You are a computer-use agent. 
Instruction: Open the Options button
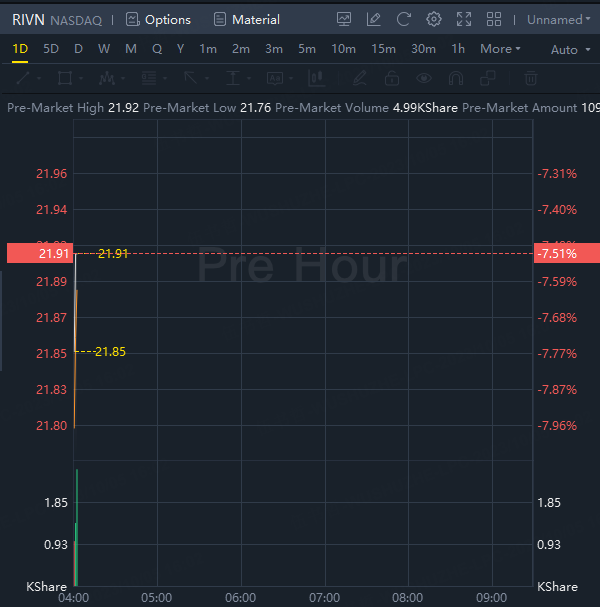point(158,19)
